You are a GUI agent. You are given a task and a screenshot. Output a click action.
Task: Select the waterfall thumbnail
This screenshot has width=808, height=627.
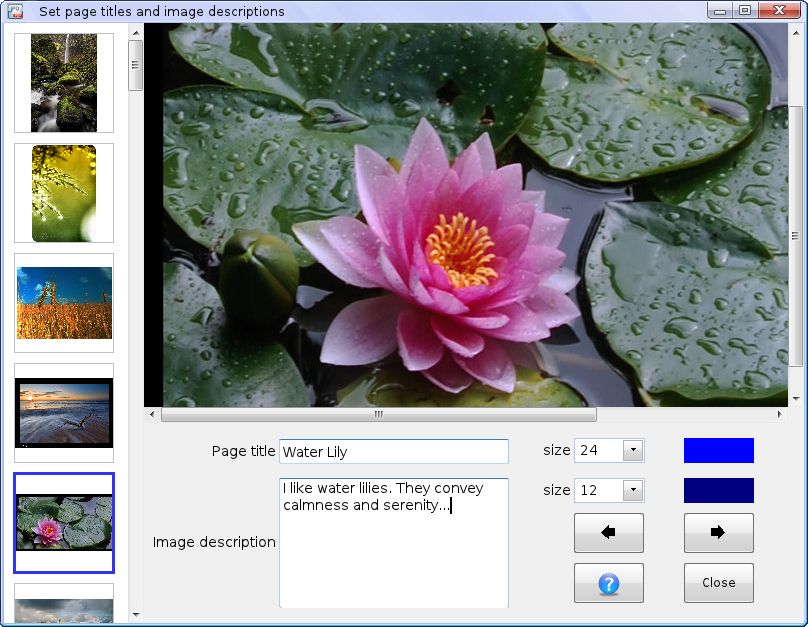(64, 83)
